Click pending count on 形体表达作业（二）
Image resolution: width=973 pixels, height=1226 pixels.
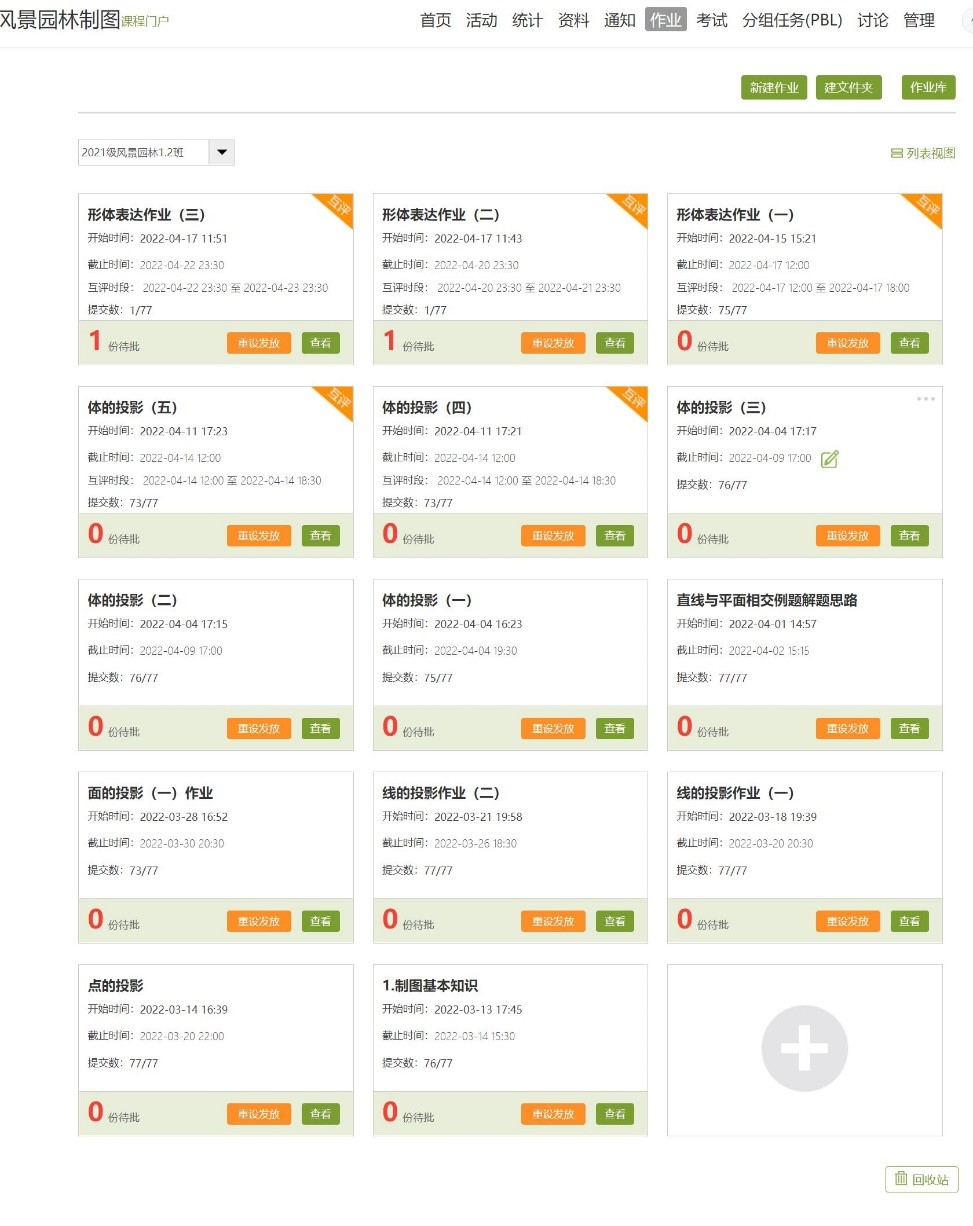391,342
